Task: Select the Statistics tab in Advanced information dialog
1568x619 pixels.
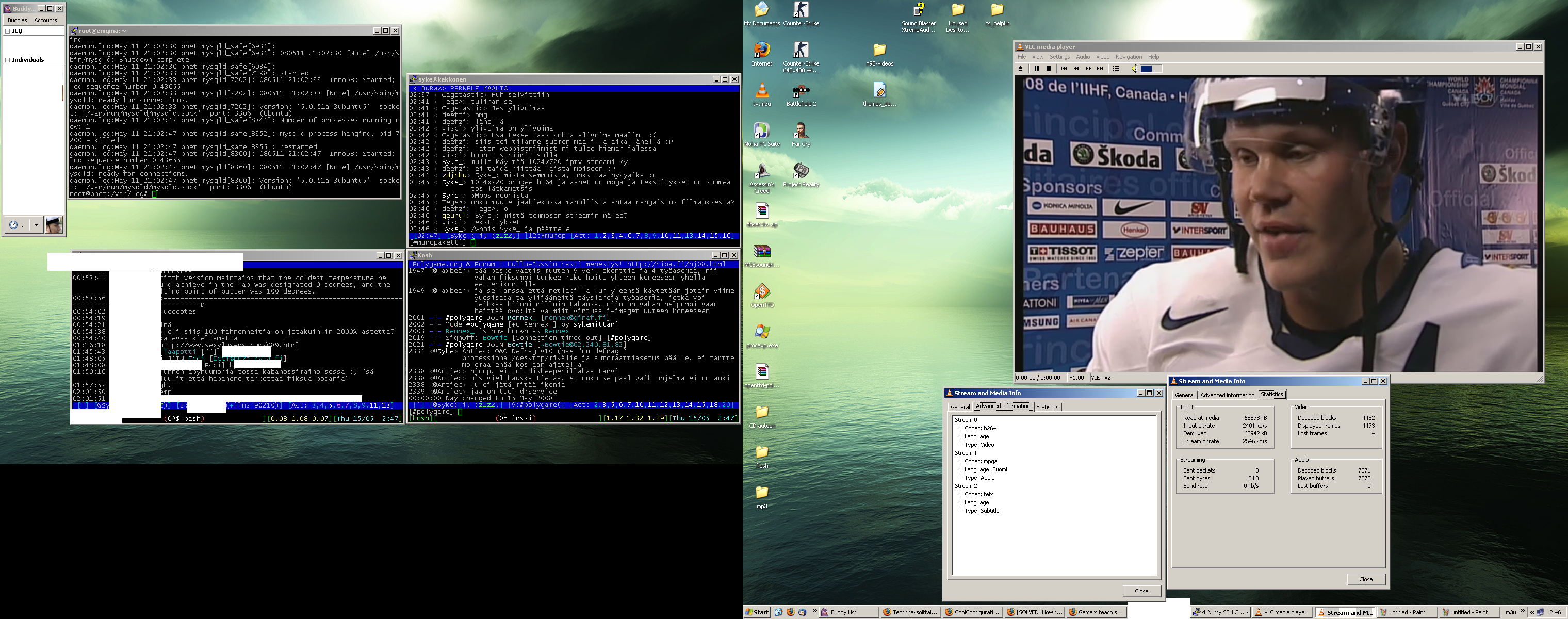Action: click(x=1047, y=407)
